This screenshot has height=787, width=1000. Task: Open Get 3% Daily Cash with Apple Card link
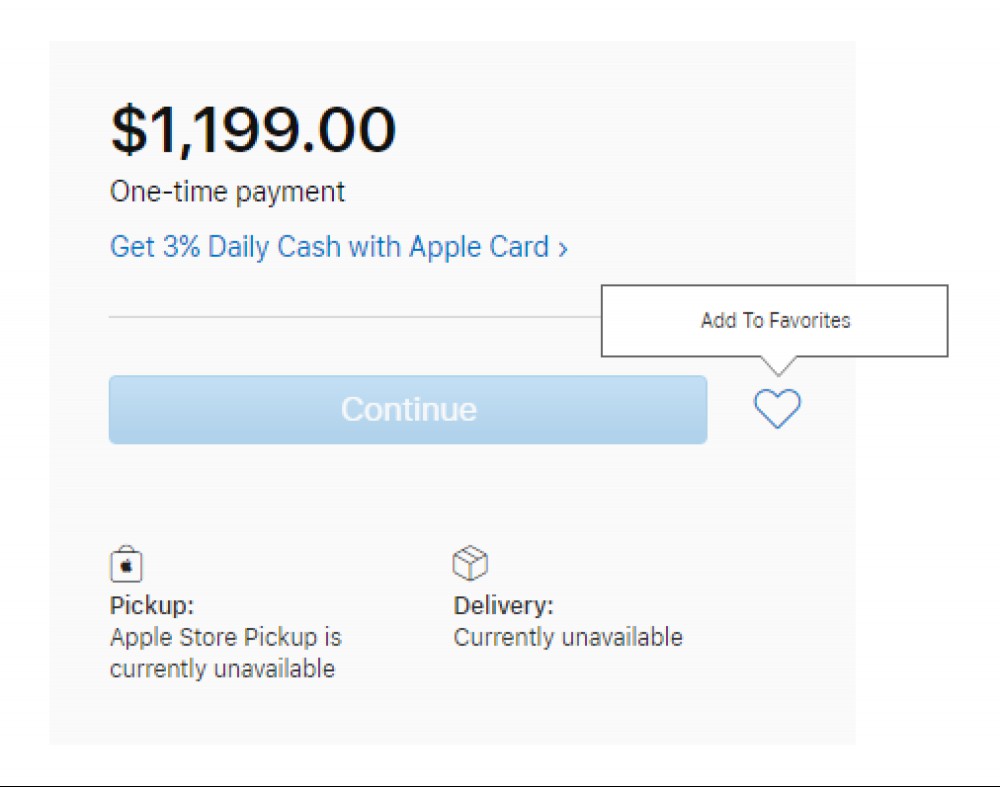click(x=339, y=247)
